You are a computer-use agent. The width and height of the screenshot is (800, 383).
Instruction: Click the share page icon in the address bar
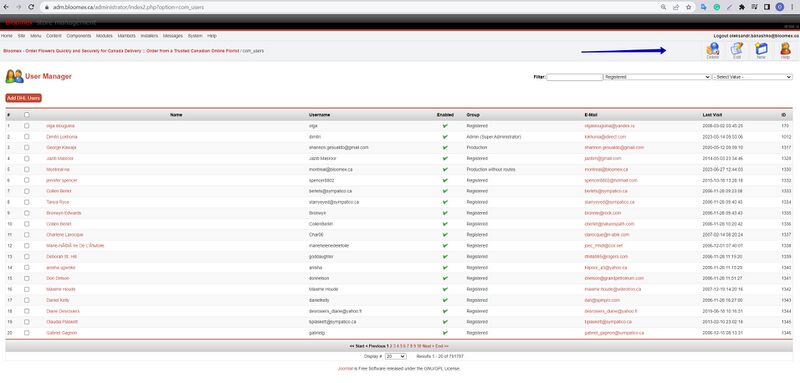click(x=676, y=7)
